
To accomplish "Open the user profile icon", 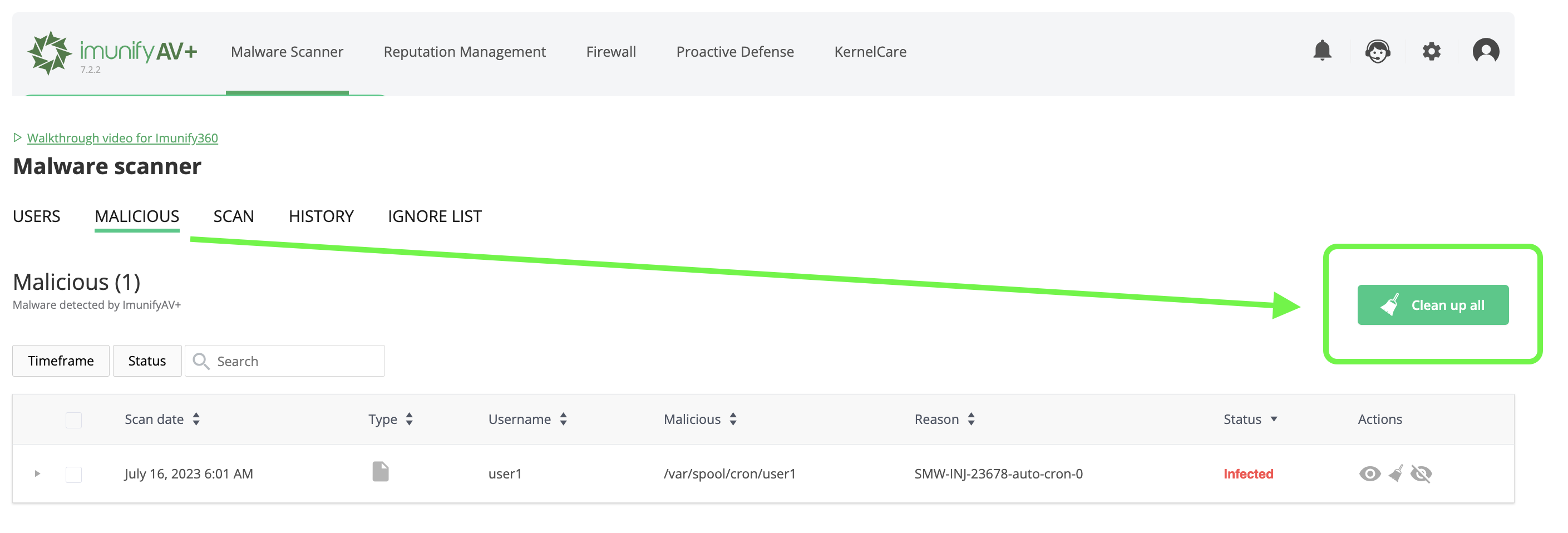I will (1485, 51).
